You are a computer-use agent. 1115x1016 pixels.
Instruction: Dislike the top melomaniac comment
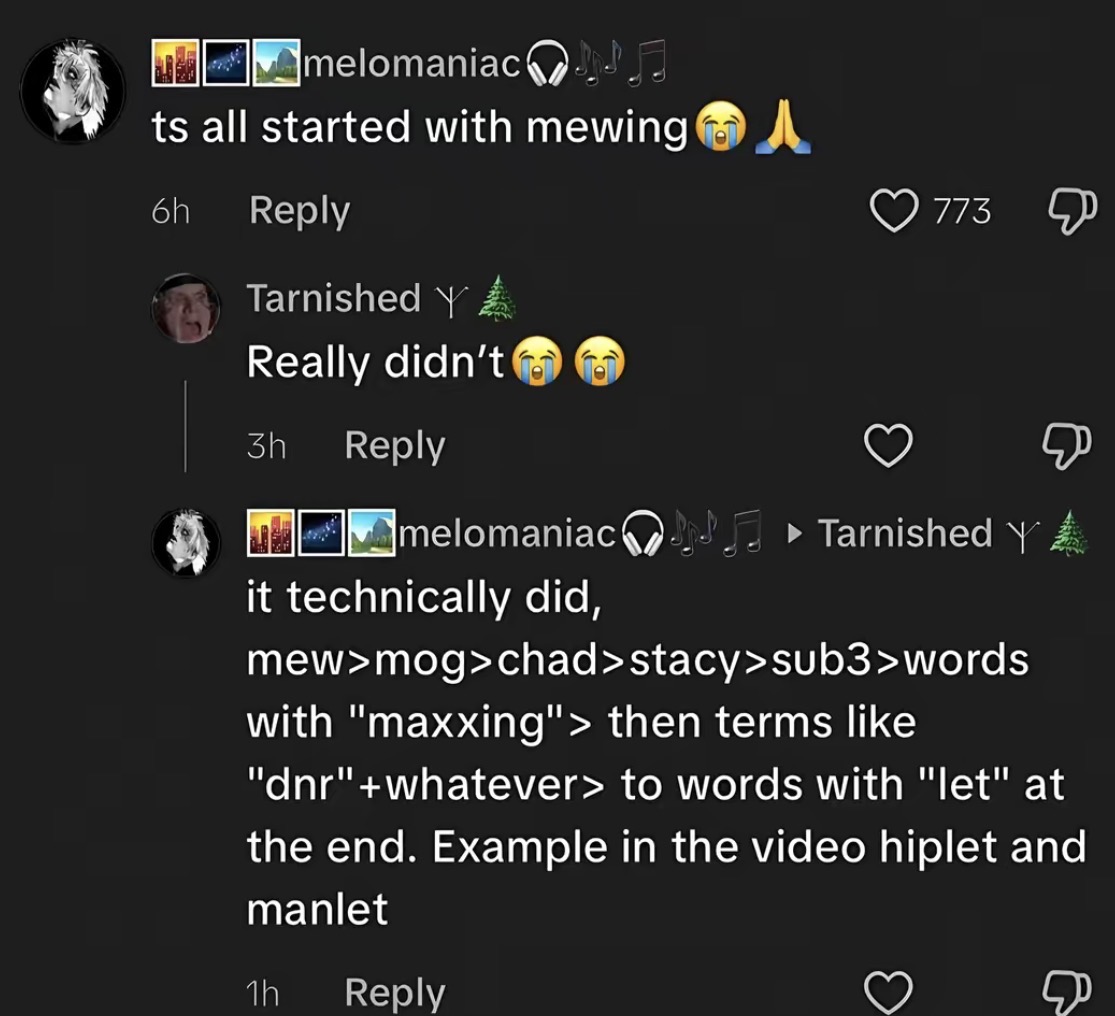[1072, 211]
